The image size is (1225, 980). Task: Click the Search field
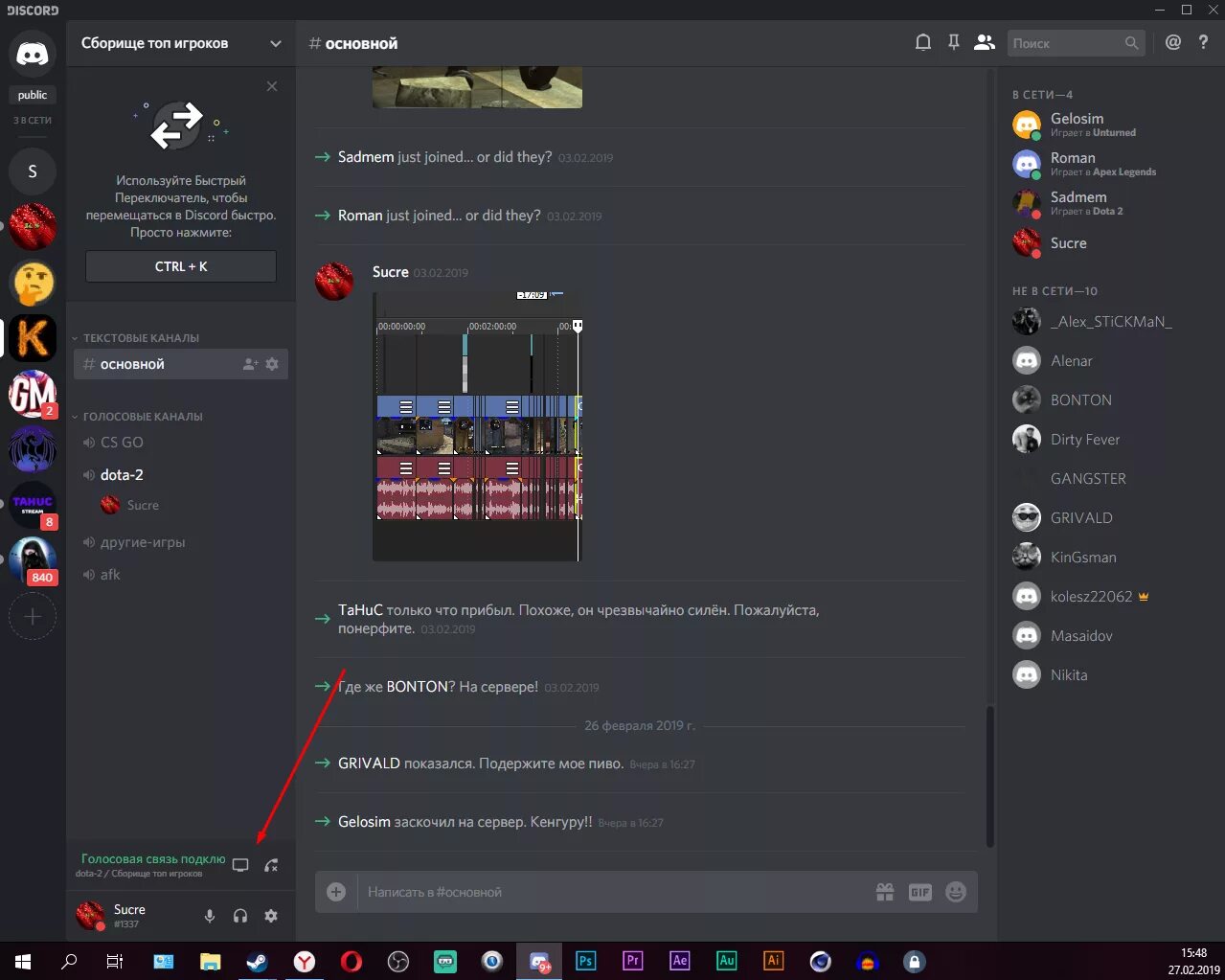[x=1076, y=43]
